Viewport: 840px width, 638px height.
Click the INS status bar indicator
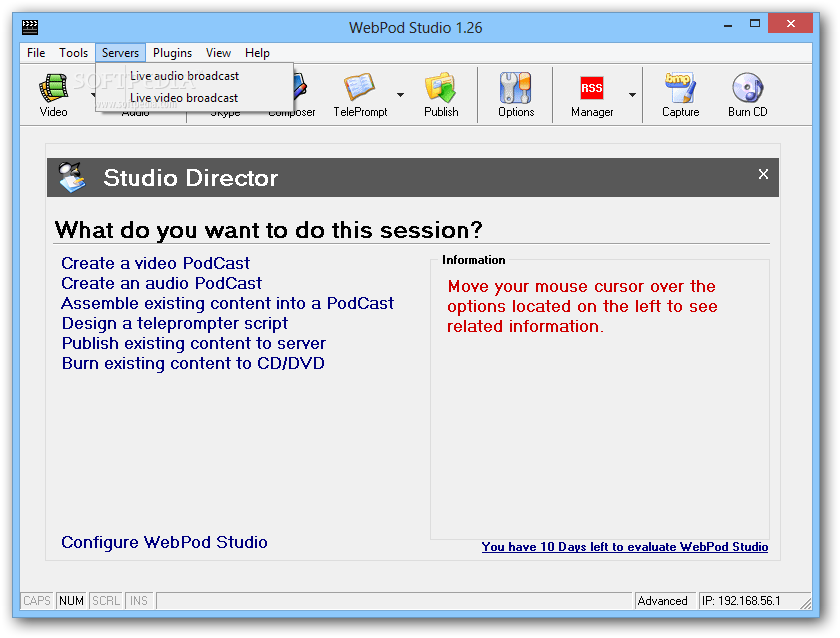pos(139,601)
